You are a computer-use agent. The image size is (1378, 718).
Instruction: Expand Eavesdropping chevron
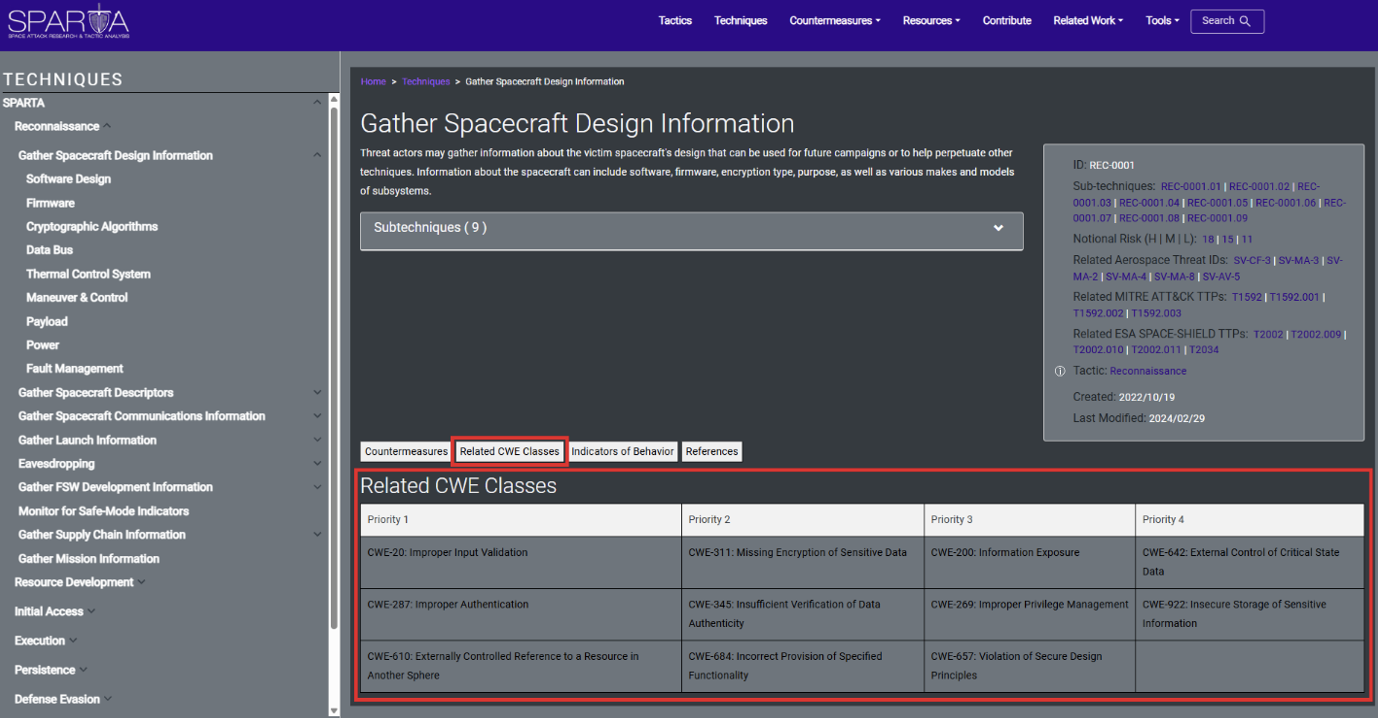click(317, 464)
